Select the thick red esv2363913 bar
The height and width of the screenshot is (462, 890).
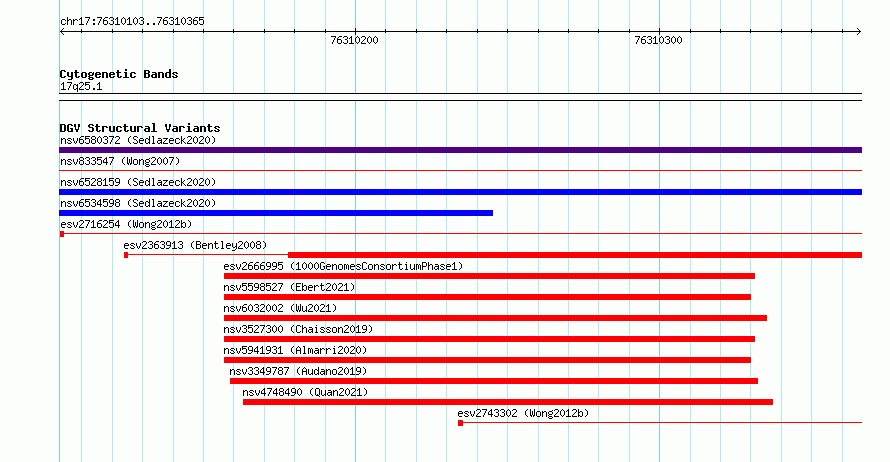coord(575,255)
